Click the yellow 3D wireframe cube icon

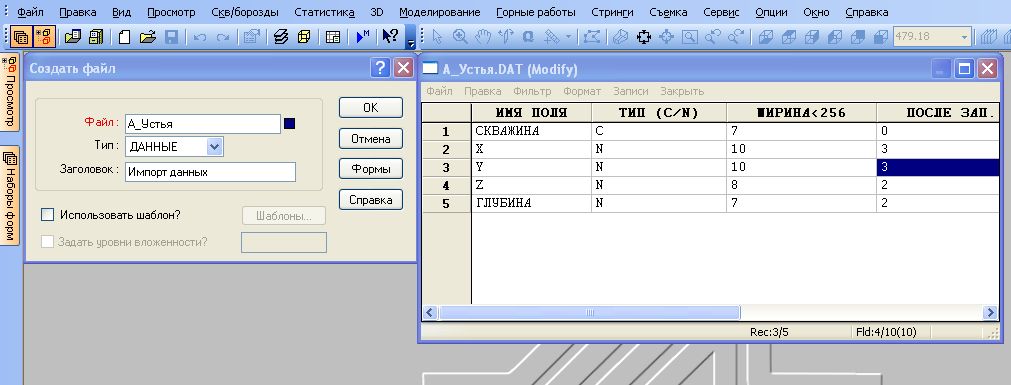tap(304, 37)
